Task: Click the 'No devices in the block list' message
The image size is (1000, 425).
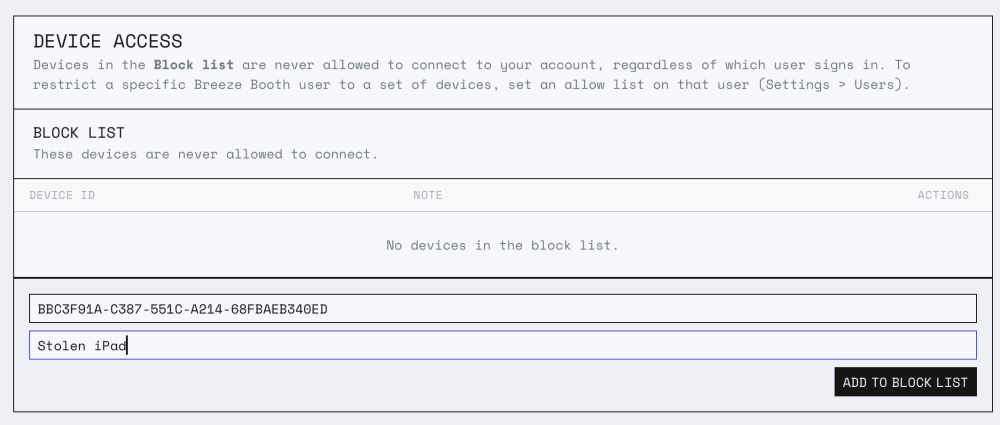Action: pyautogui.click(x=503, y=245)
